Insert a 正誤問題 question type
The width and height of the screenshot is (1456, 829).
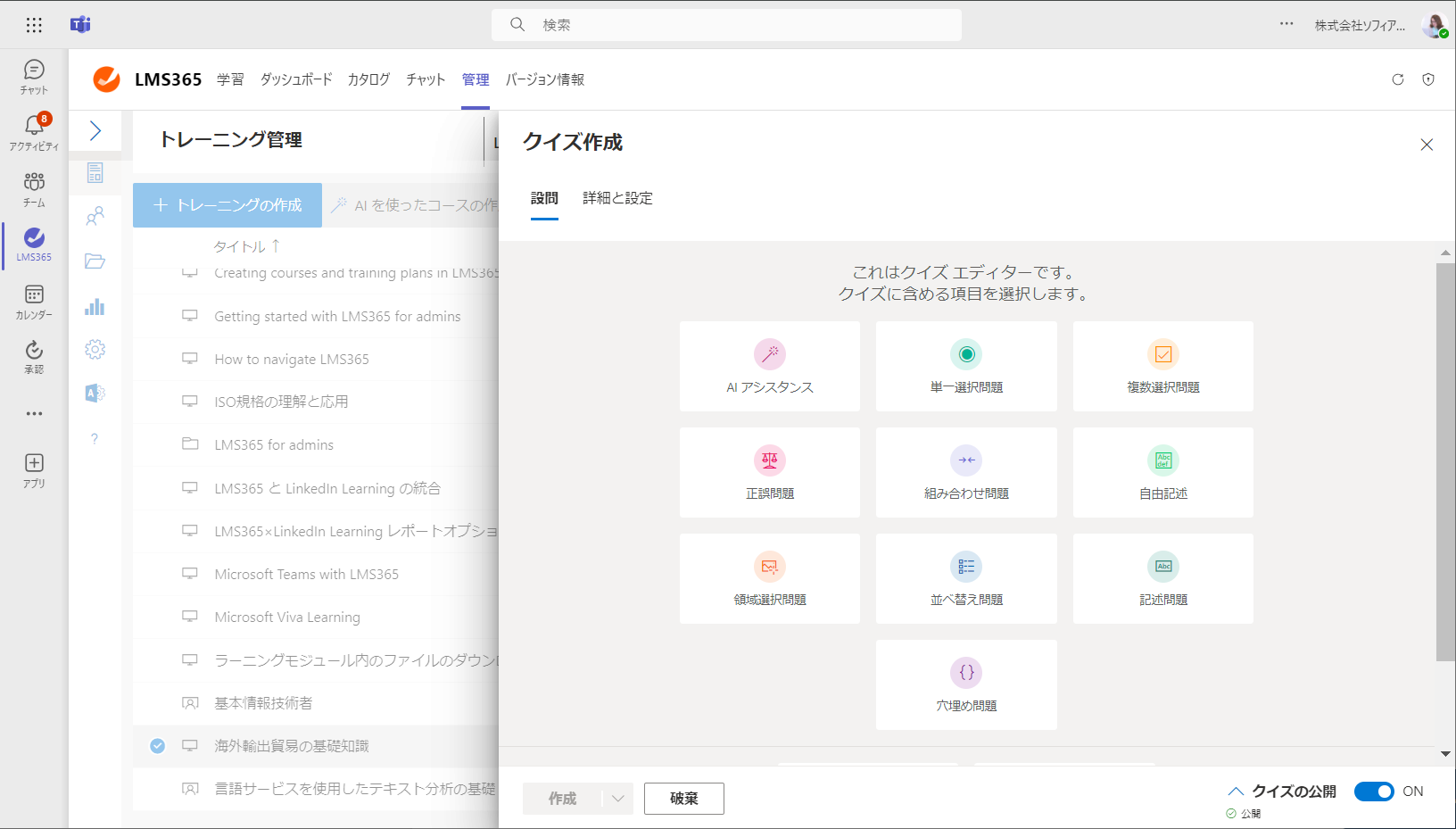[x=769, y=472]
